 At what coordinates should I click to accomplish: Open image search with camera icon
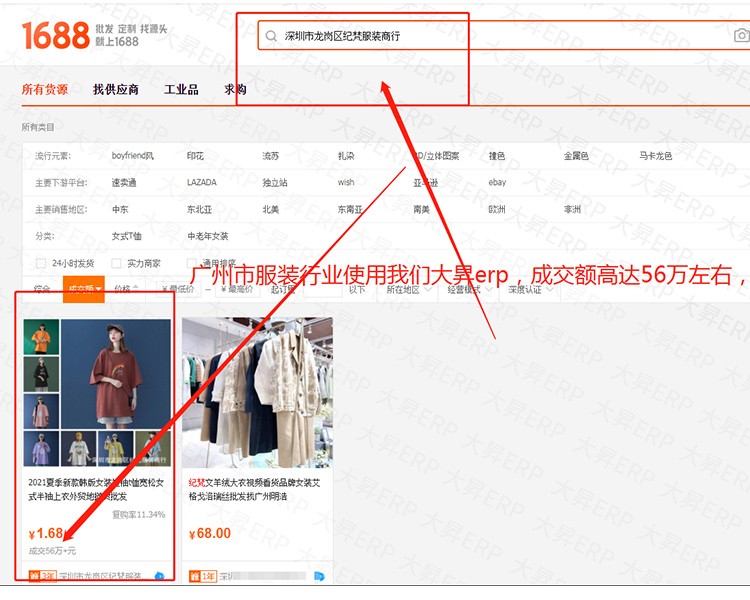point(741,35)
